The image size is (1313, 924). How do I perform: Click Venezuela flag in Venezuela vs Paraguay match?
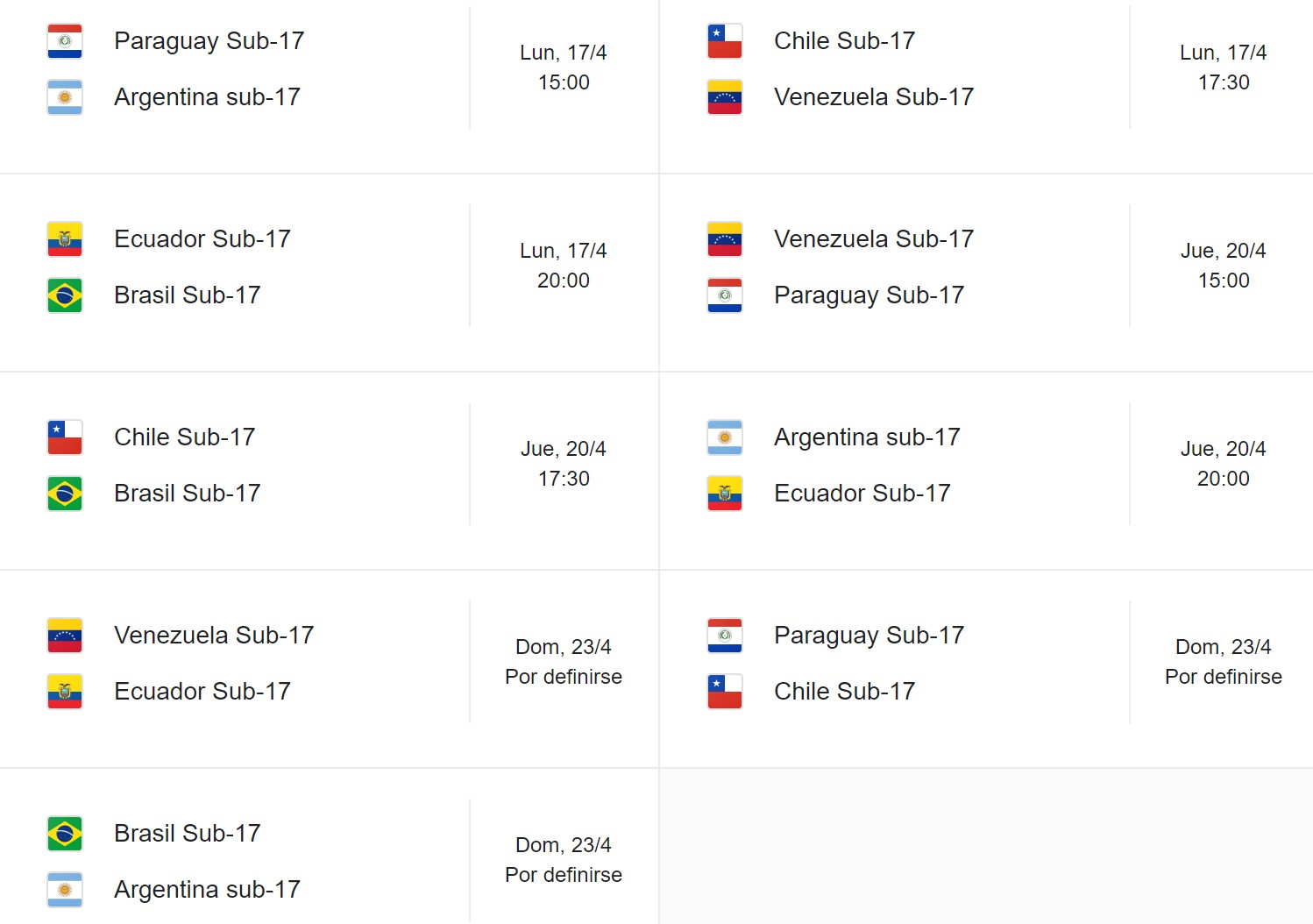click(x=725, y=239)
